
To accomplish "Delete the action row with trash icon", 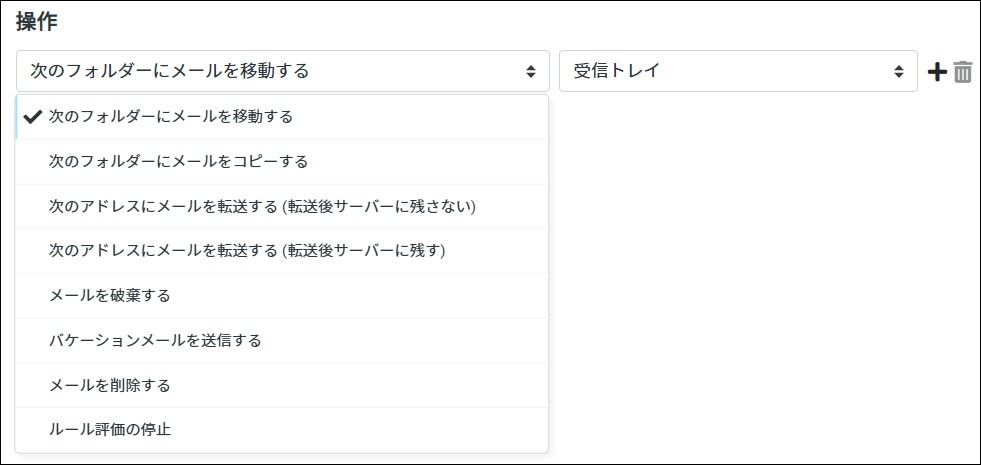I will coord(963,72).
